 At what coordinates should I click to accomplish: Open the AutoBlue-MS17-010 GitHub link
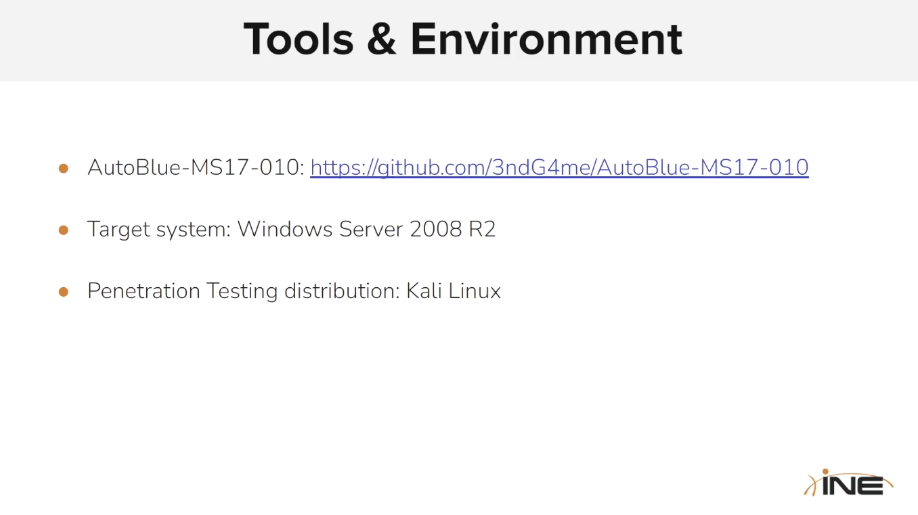pos(559,168)
